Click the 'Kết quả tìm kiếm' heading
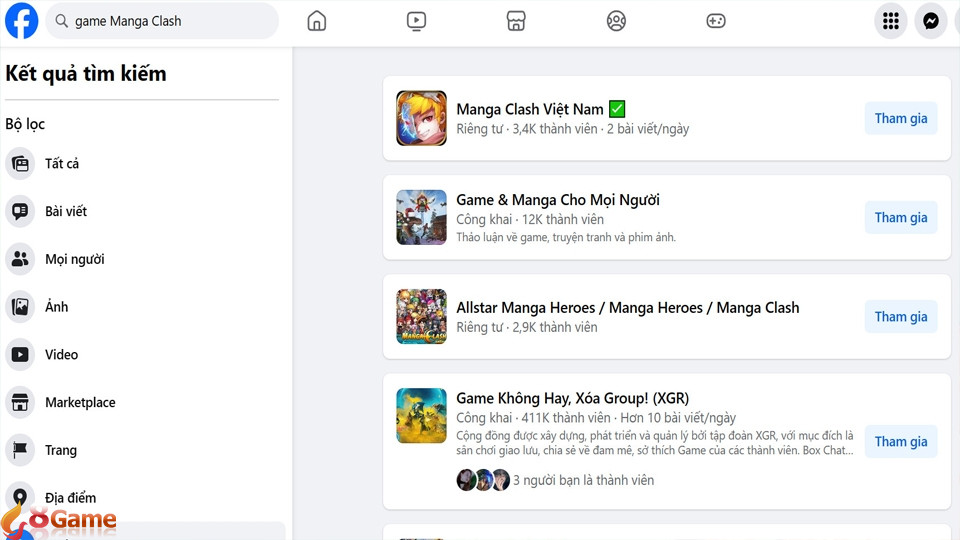The width and height of the screenshot is (960, 540). click(x=86, y=74)
